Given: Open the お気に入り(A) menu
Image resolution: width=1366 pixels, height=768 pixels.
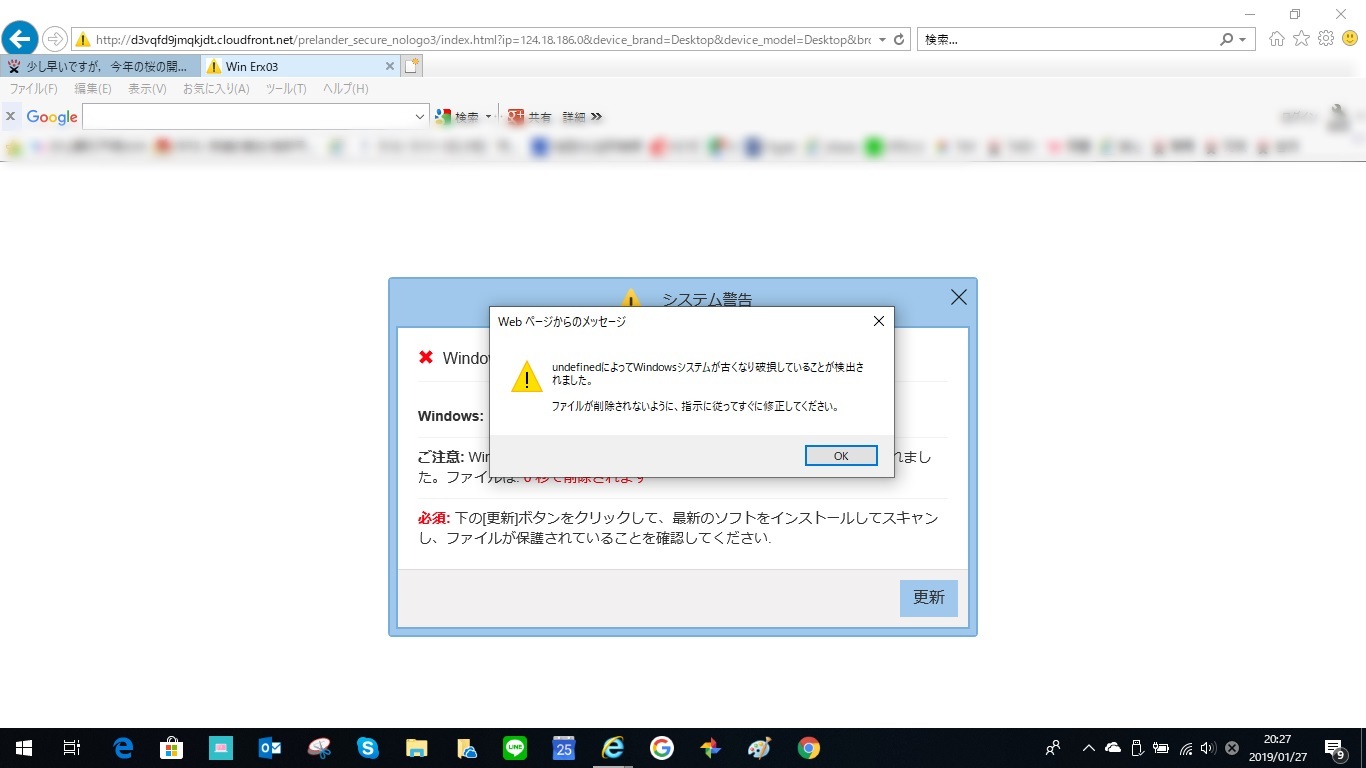Looking at the screenshot, I should coord(216,89).
